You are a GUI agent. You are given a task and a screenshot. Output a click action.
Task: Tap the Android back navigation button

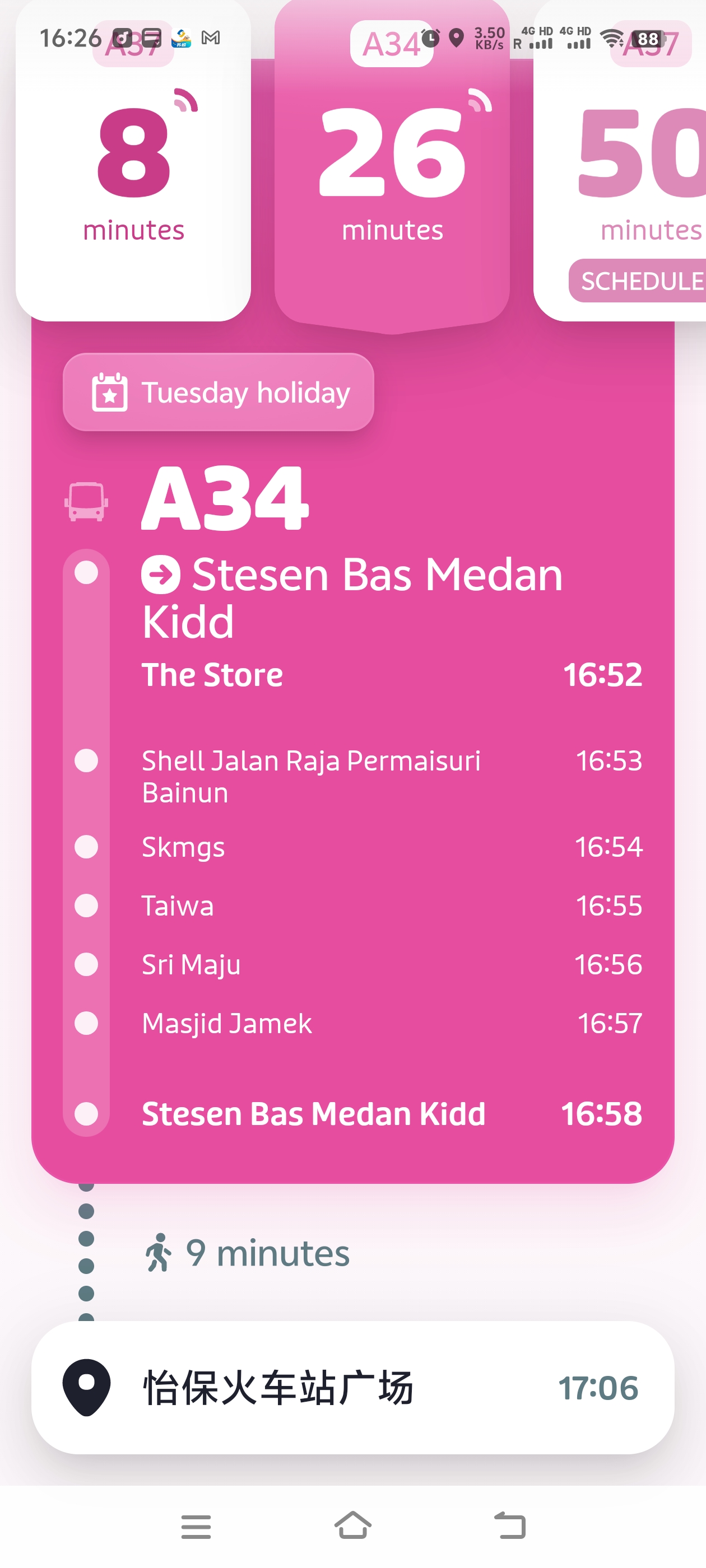click(509, 1525)
